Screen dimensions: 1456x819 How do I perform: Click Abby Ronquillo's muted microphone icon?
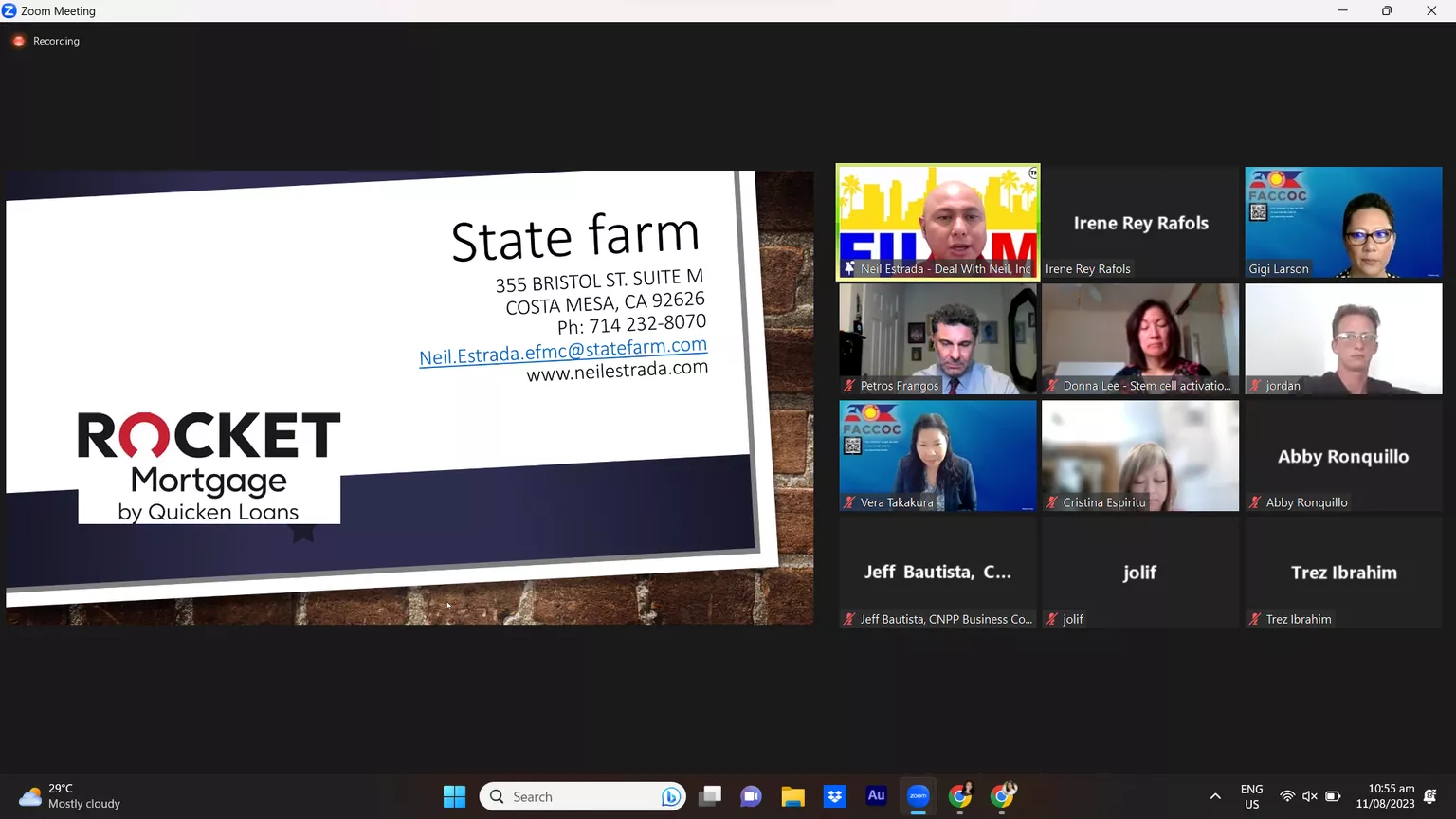click(1255, 502)
